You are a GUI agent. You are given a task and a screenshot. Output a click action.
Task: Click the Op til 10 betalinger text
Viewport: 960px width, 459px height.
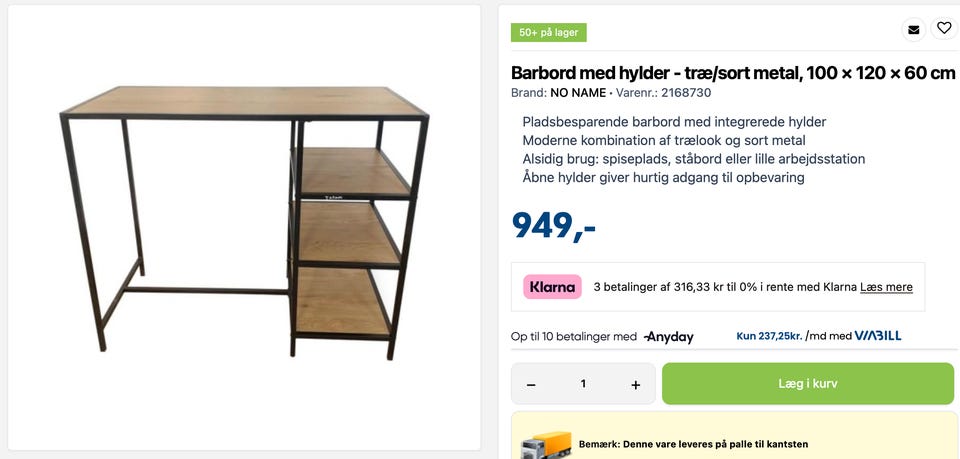[574, 337]
